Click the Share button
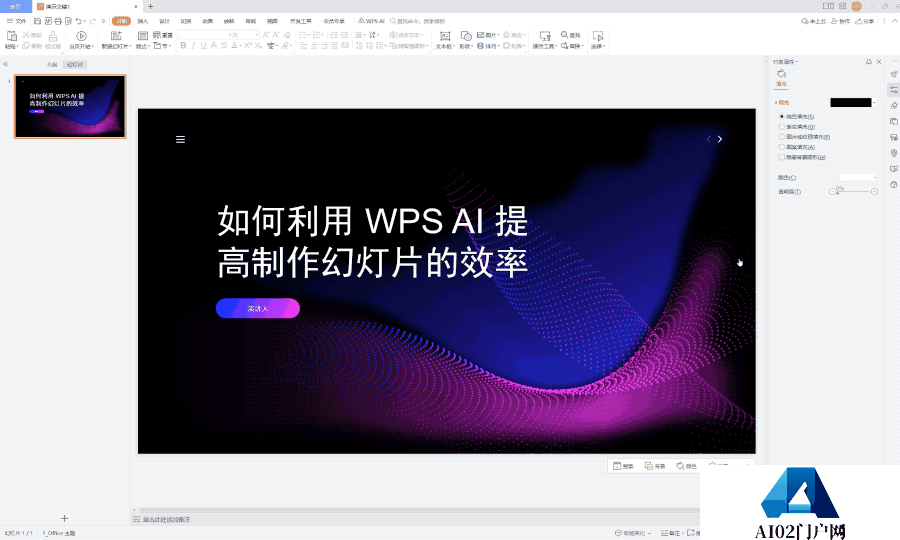900x540 pixels. pyautogui.click(x=864, y=21)
